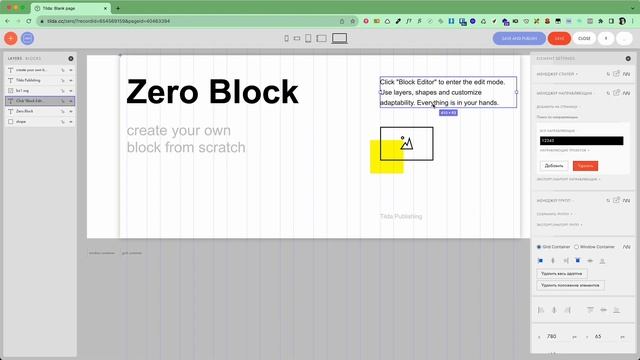Screen dimensions: 640x360
Task: Click the Close button in top bar
Action: coord(584,38)
